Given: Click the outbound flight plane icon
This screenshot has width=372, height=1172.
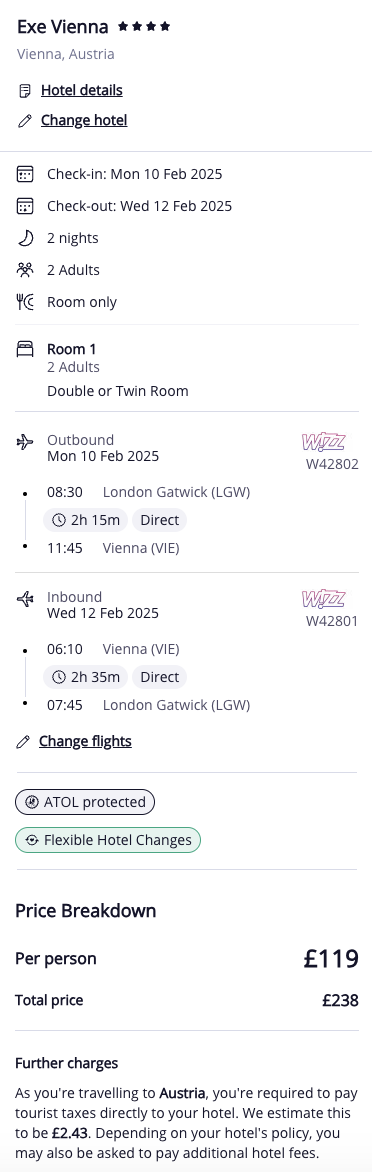Looking at the screenshot, I should [25, 442].
